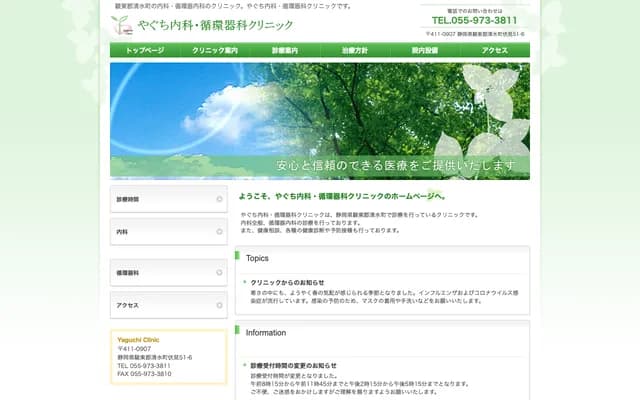Screen dimensions: 640x400
Task: Open the トップページ navigation tab
Action: pos(145,50)
